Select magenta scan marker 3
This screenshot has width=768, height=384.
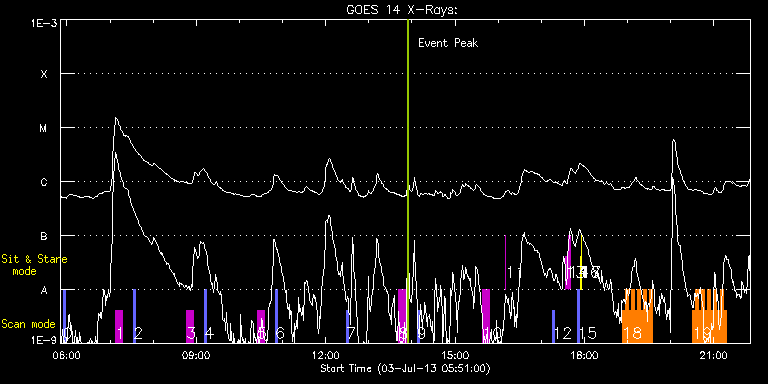[x=190, y=326]
